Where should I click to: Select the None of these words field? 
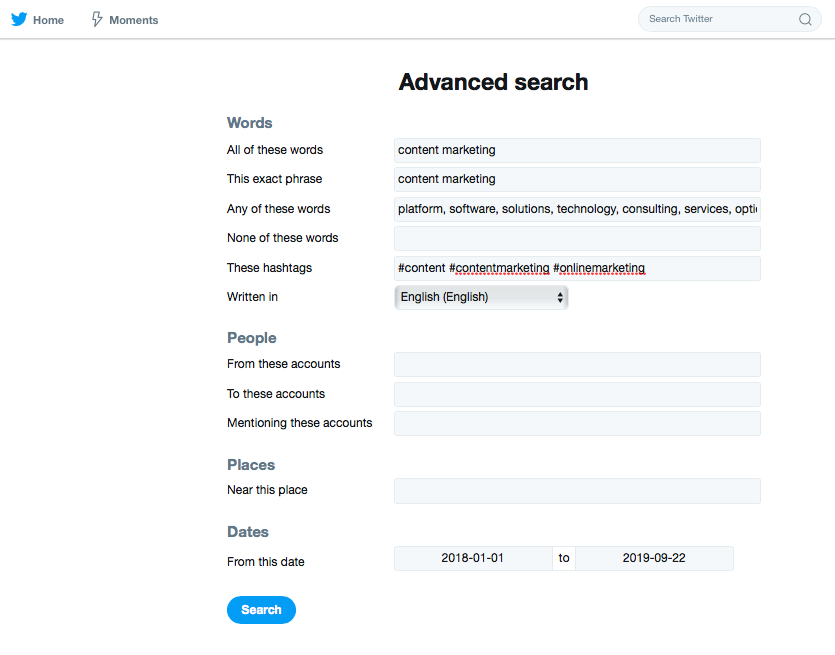coord(577,238)
